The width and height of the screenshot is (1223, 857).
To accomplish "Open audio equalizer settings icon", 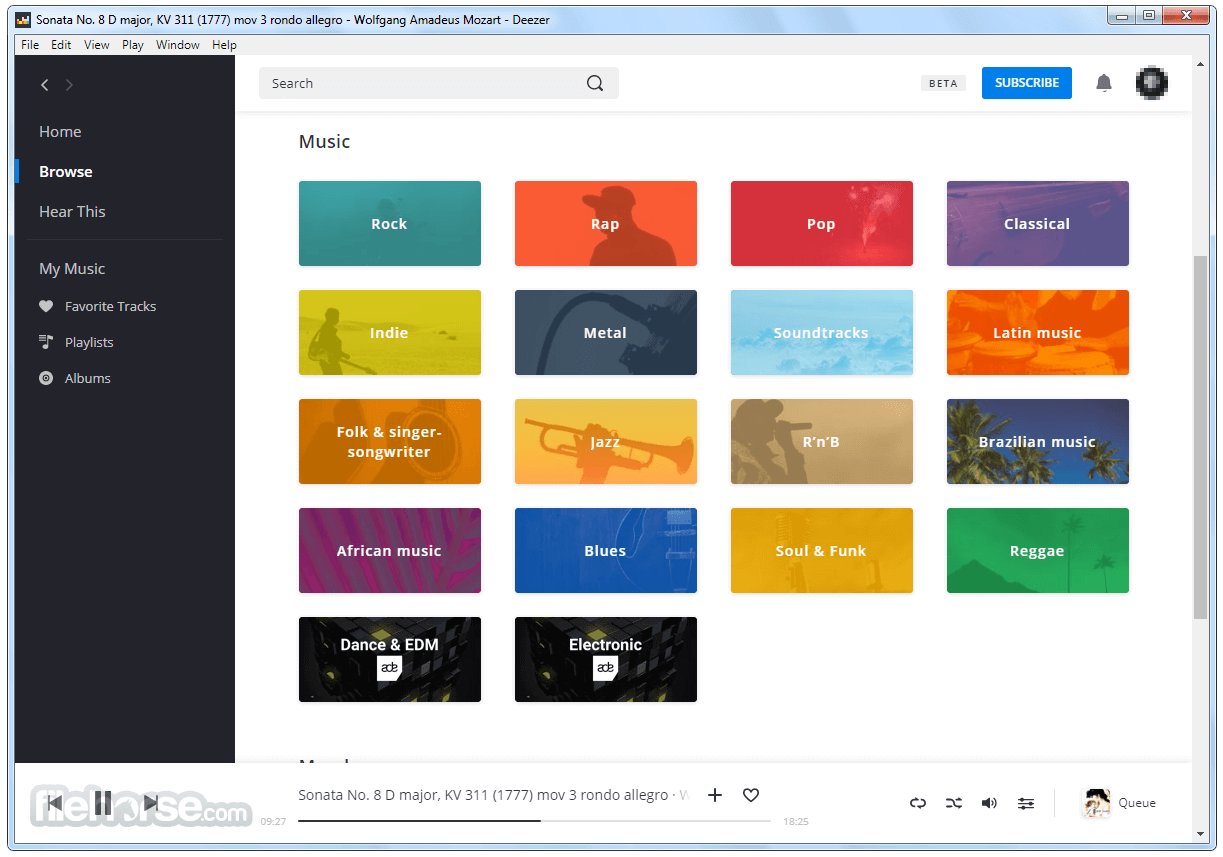I will 1026,803.
